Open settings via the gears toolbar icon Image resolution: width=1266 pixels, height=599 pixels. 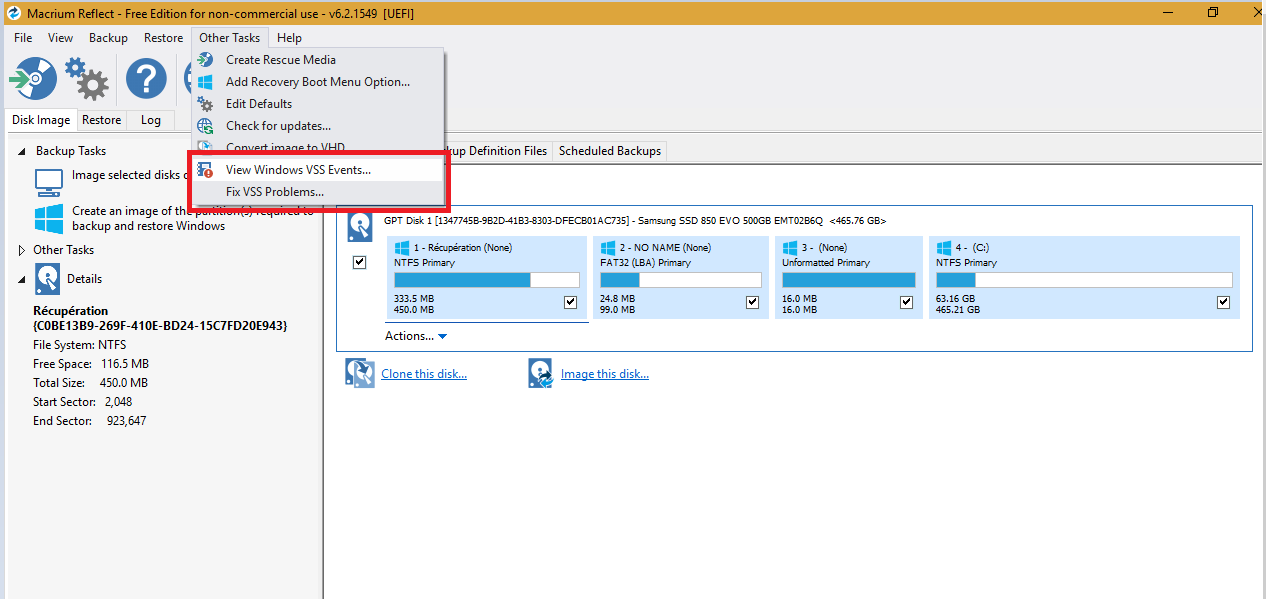87,78
